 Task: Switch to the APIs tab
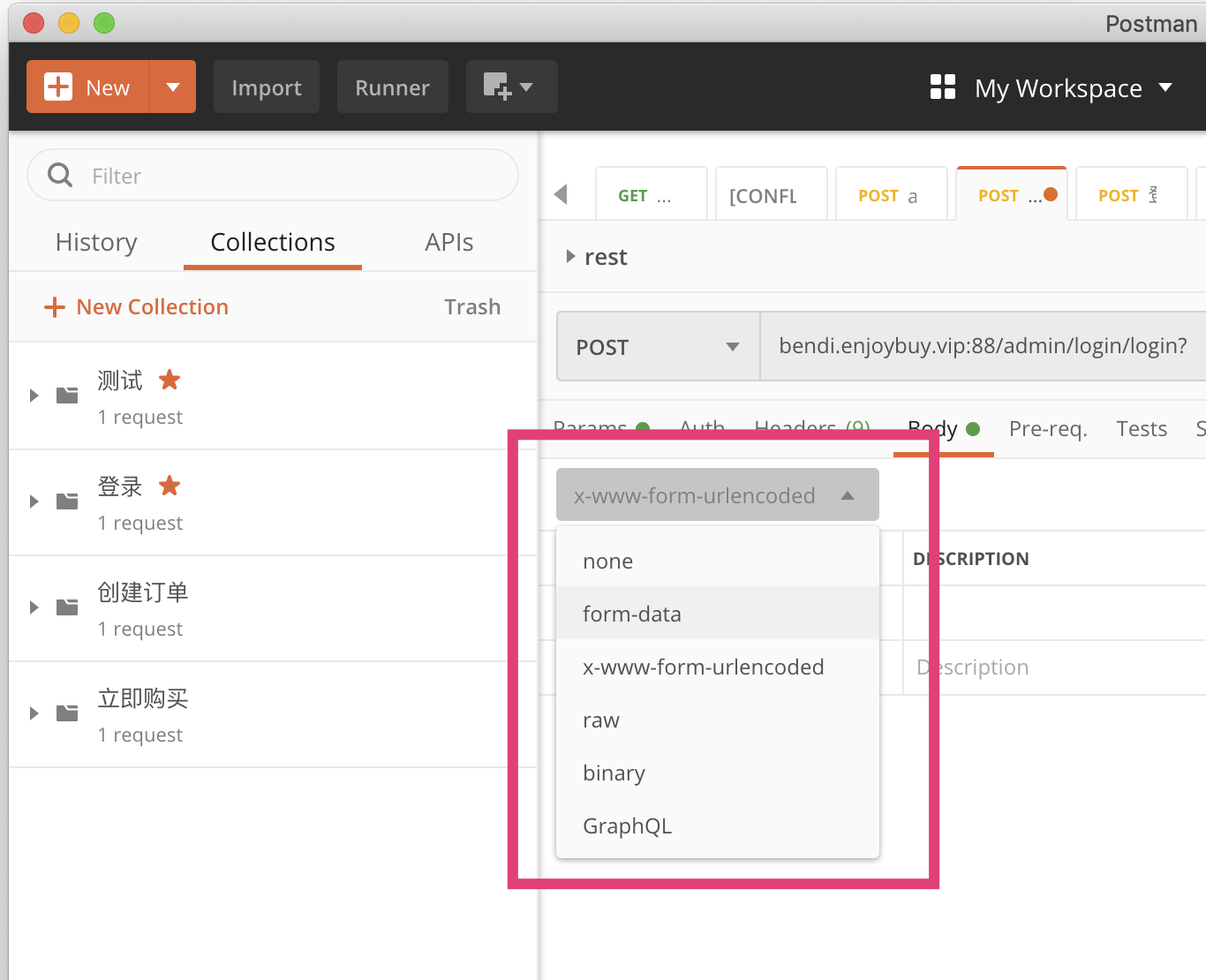click(x=449, y=242)
